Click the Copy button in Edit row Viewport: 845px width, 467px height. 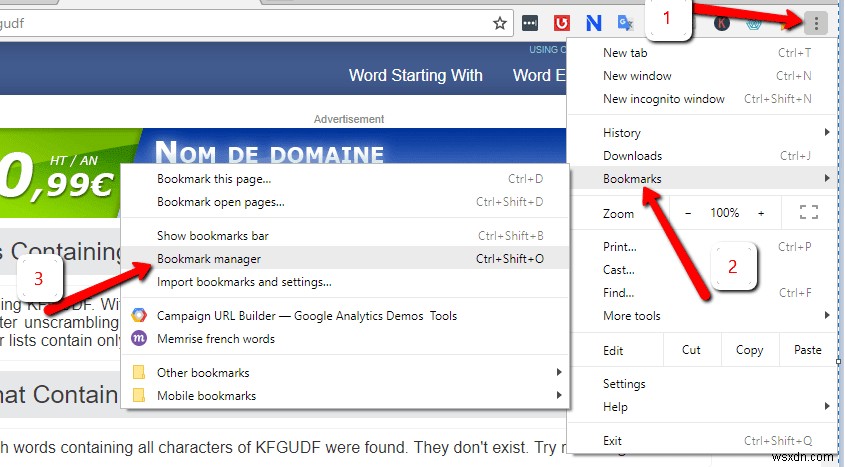click(x=750, y=350)
